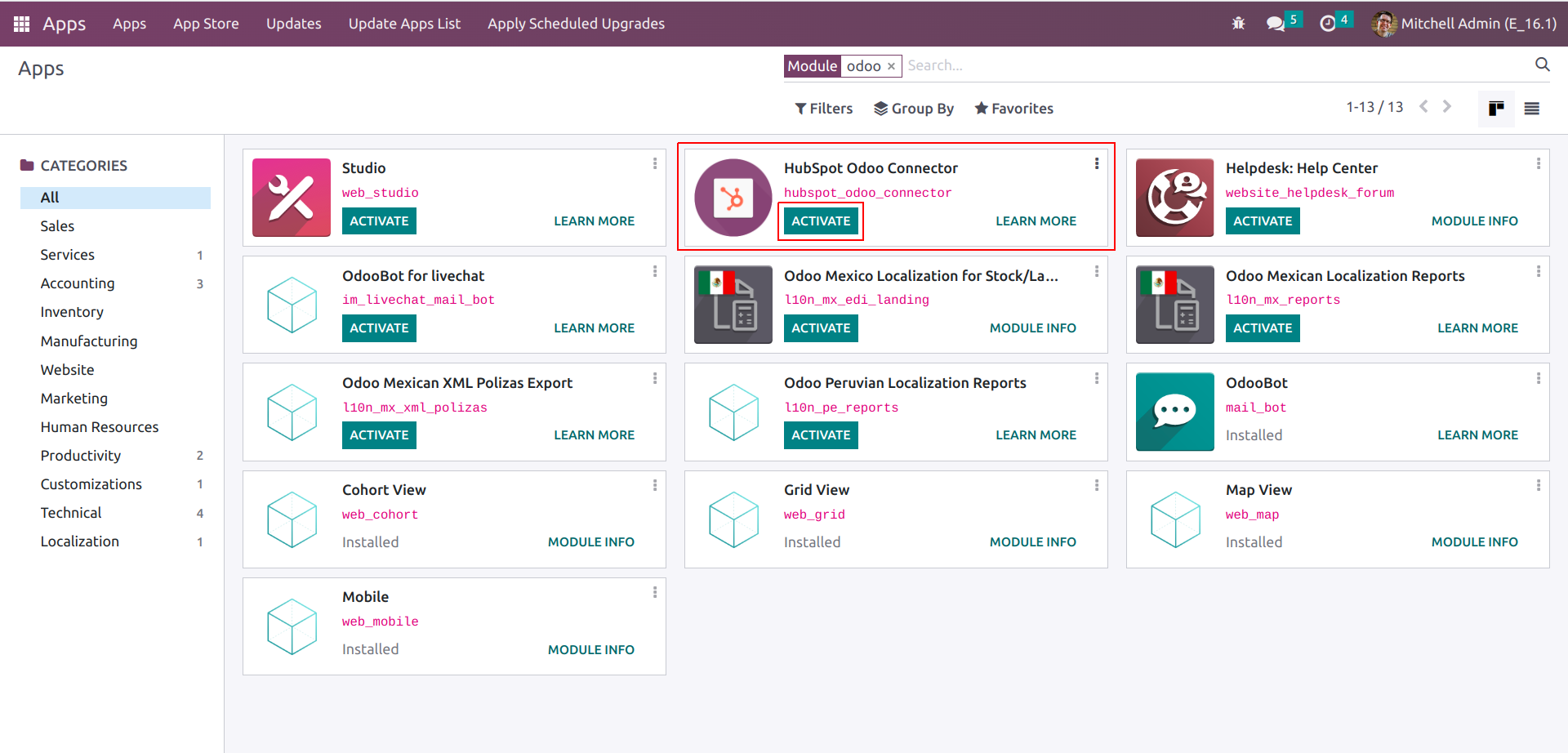Click the debug bug icon
Viewport: 1568px width, 753px height.
coord(1238,24)
